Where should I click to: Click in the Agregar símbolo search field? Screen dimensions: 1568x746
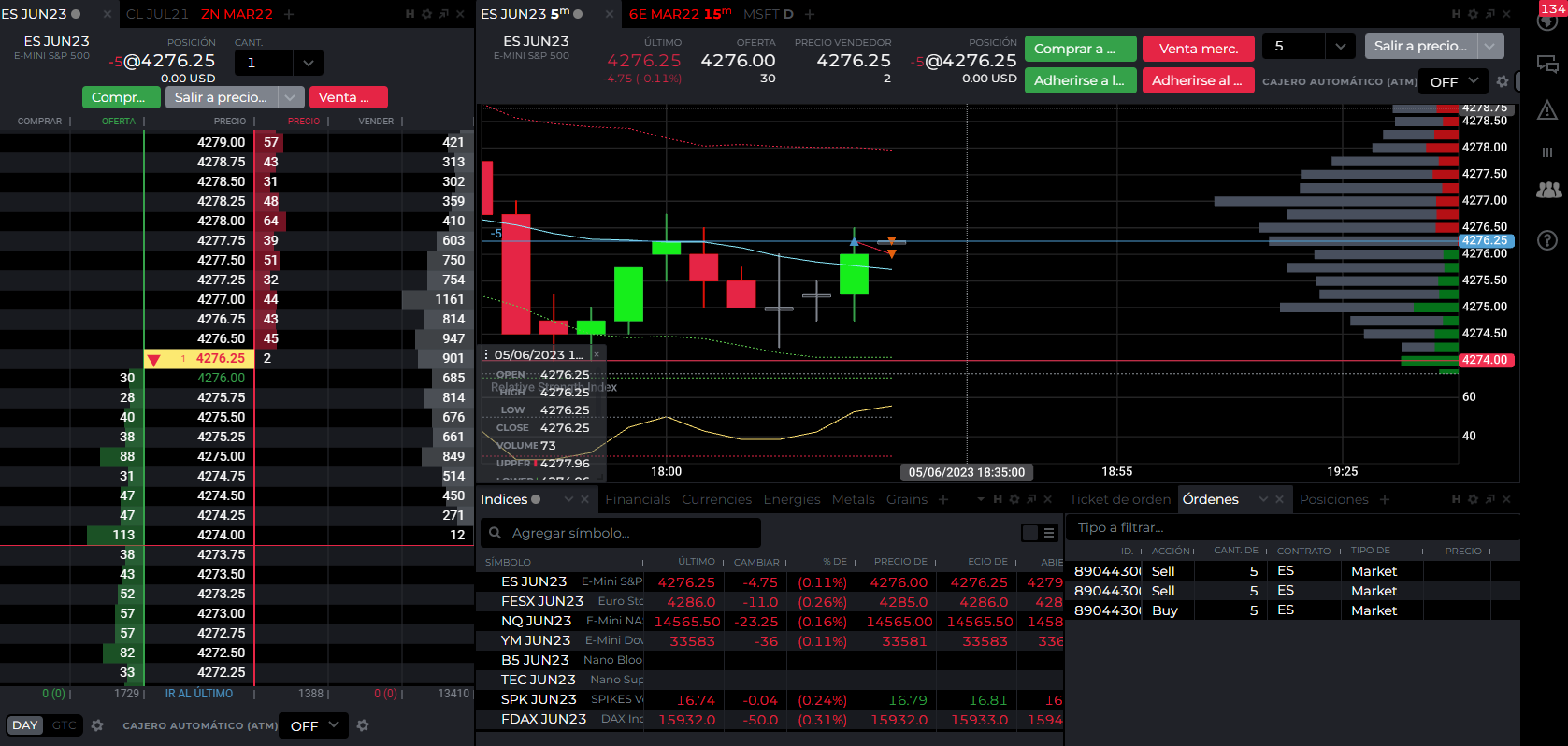point(621,533)
